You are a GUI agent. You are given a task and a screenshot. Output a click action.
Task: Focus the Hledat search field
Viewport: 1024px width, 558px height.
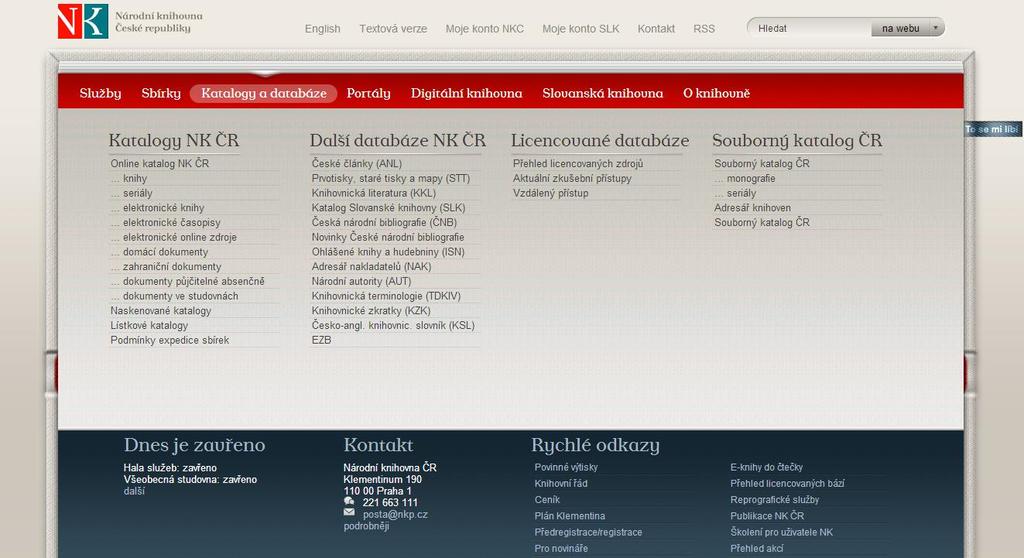810,28
